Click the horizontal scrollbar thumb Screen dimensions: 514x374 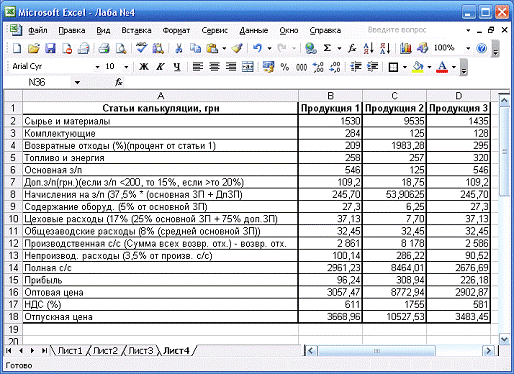(376, 351)
